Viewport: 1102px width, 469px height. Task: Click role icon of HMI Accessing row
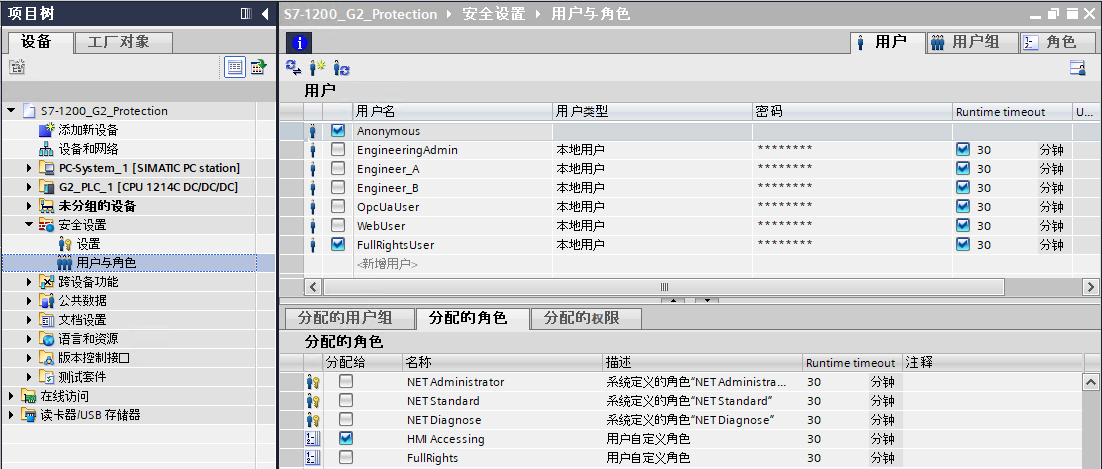pos(313,439)
